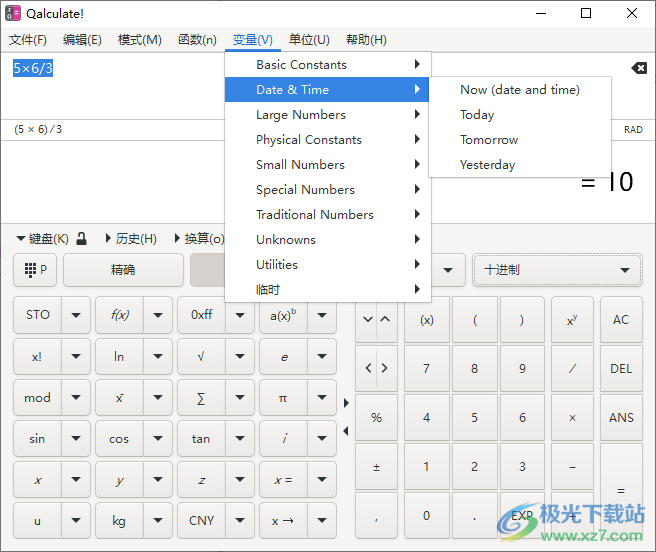
Task: Click the x = solve button
Action: (x=283, y=480)
